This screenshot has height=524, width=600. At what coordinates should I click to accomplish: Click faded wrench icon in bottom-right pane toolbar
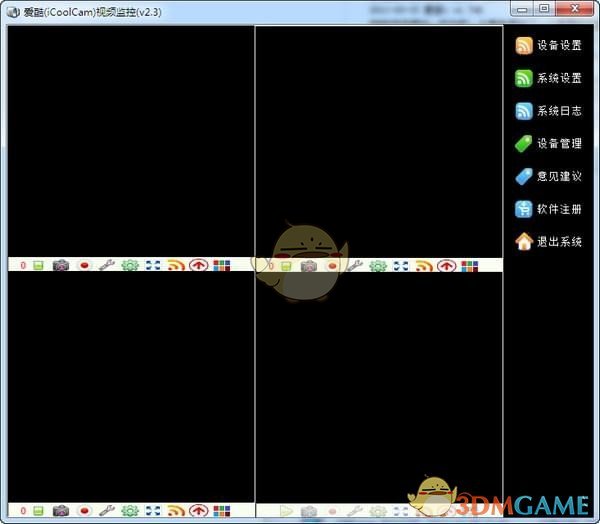355,511
